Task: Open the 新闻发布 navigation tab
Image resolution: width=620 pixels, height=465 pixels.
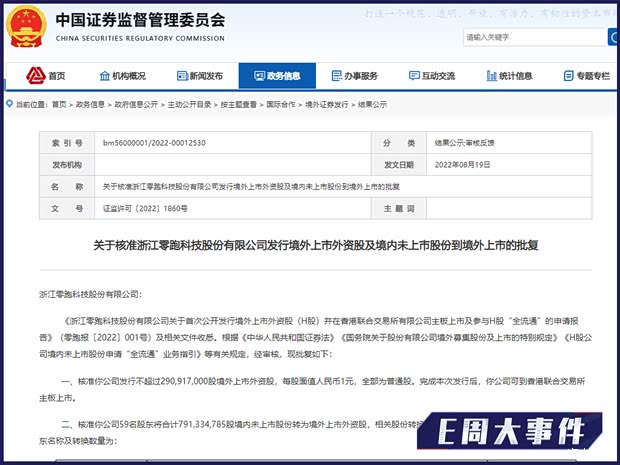Action: coord(200,76)
